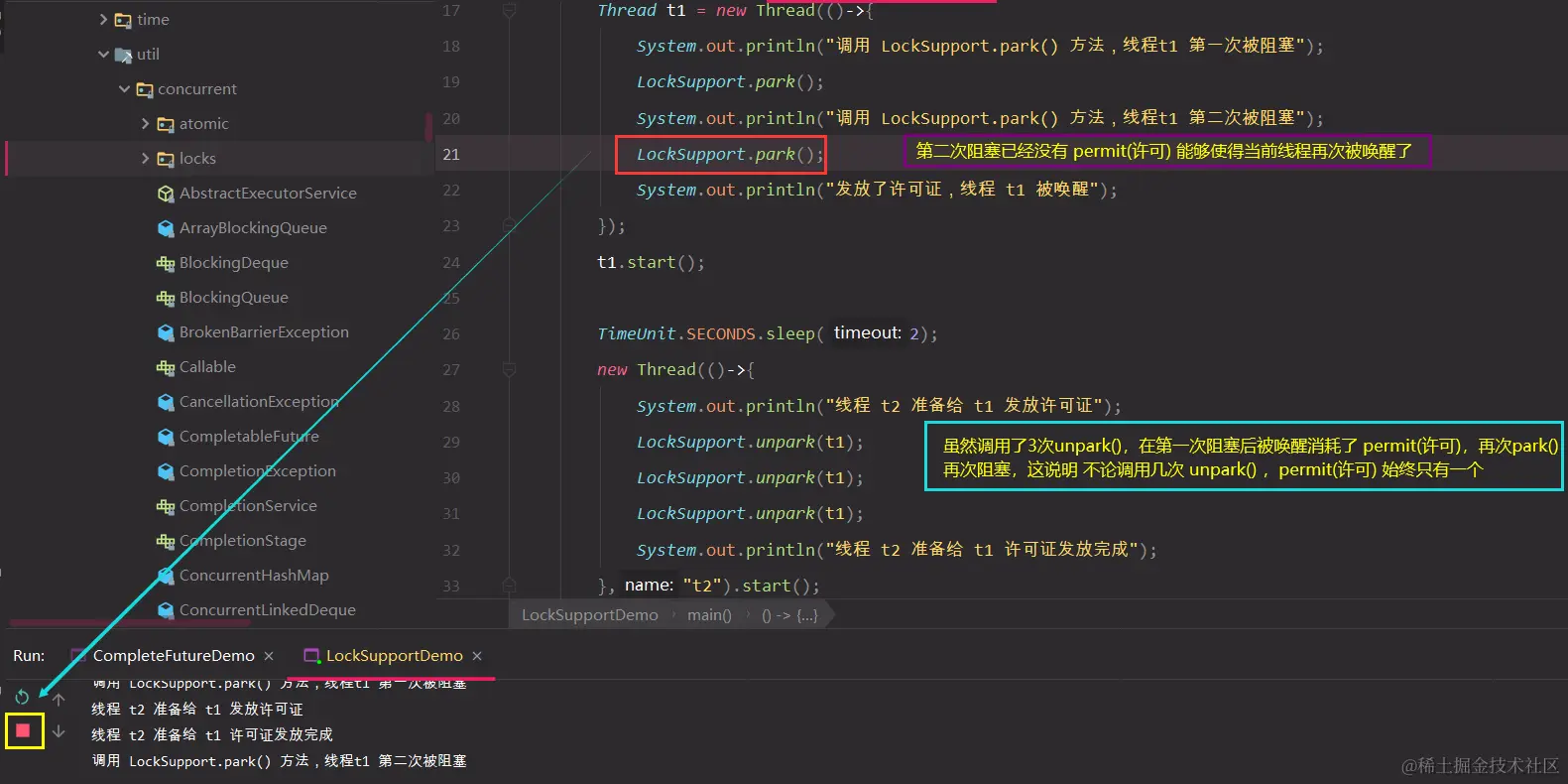Open the BlockingDeque interface

(234, 263)
